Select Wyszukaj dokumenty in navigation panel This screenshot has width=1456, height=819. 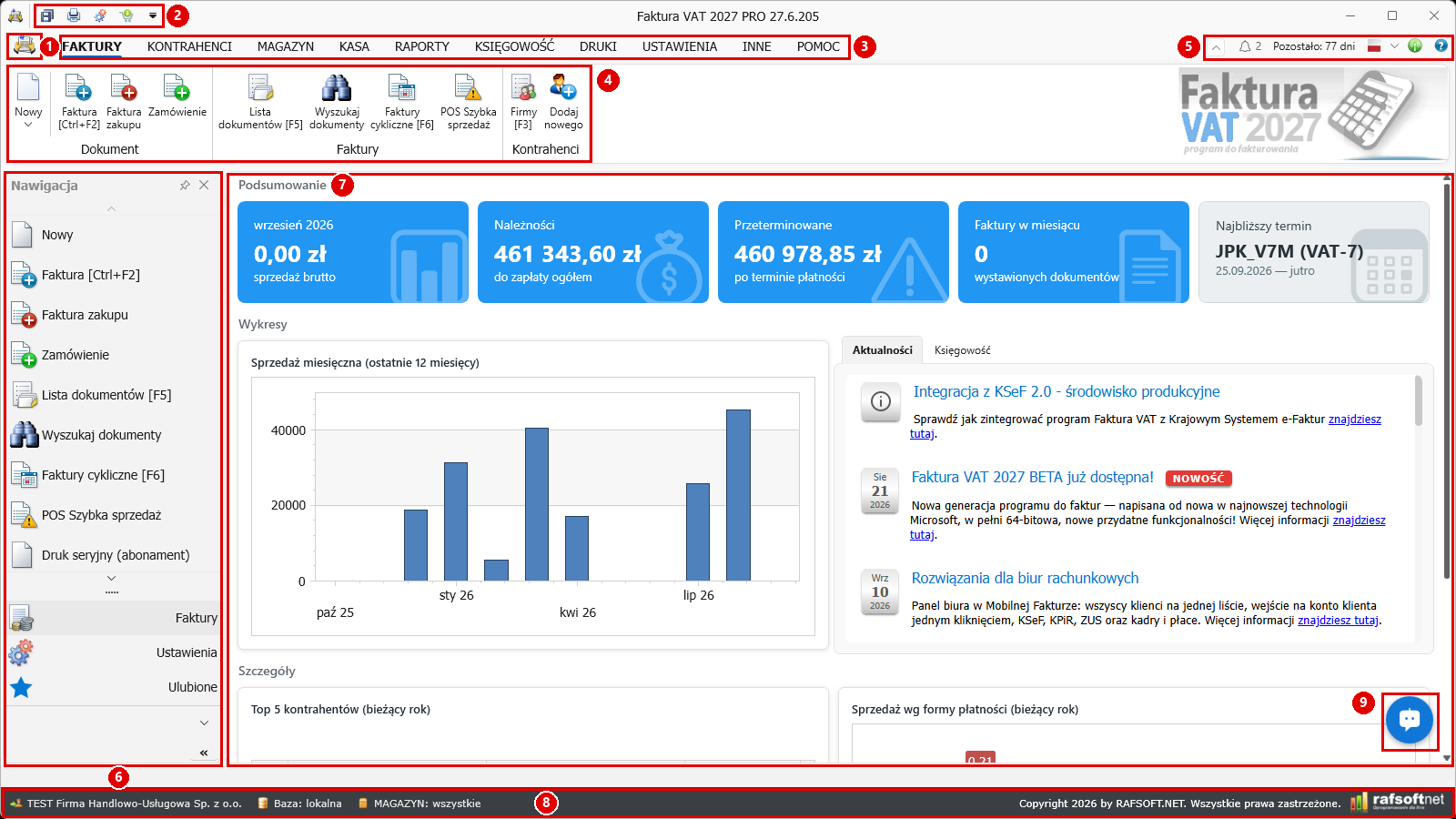point(114,435)
